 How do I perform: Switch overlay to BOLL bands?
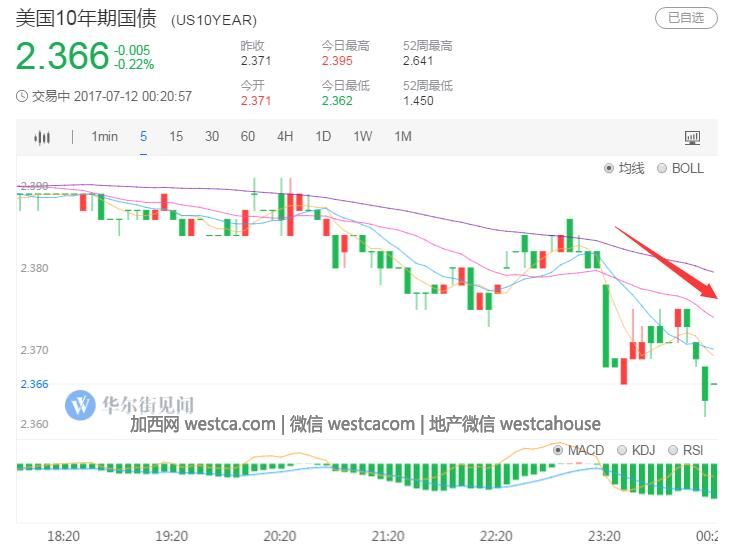(x=662, y=169)
